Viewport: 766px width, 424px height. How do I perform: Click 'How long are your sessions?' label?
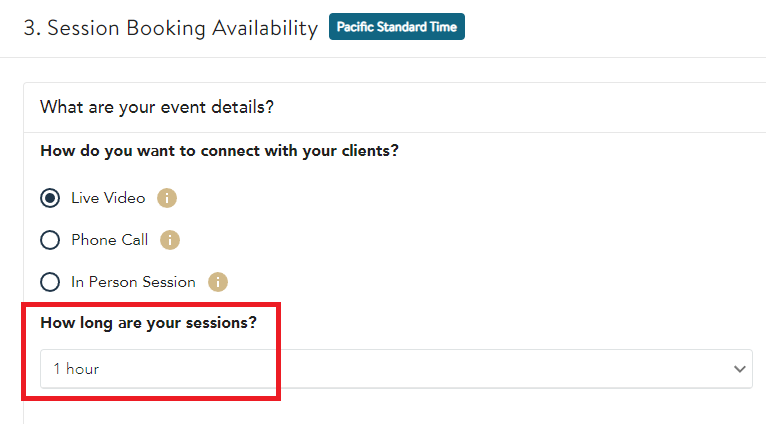coord(149,322)
